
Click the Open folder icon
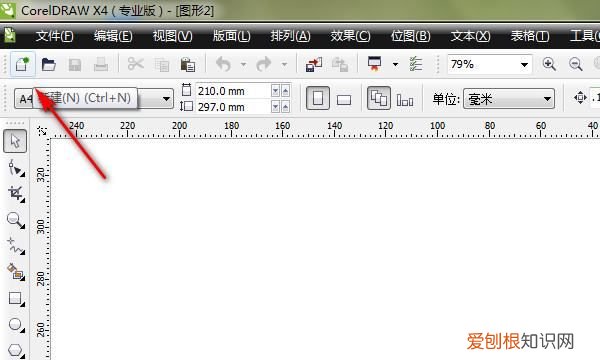point(49,64)
